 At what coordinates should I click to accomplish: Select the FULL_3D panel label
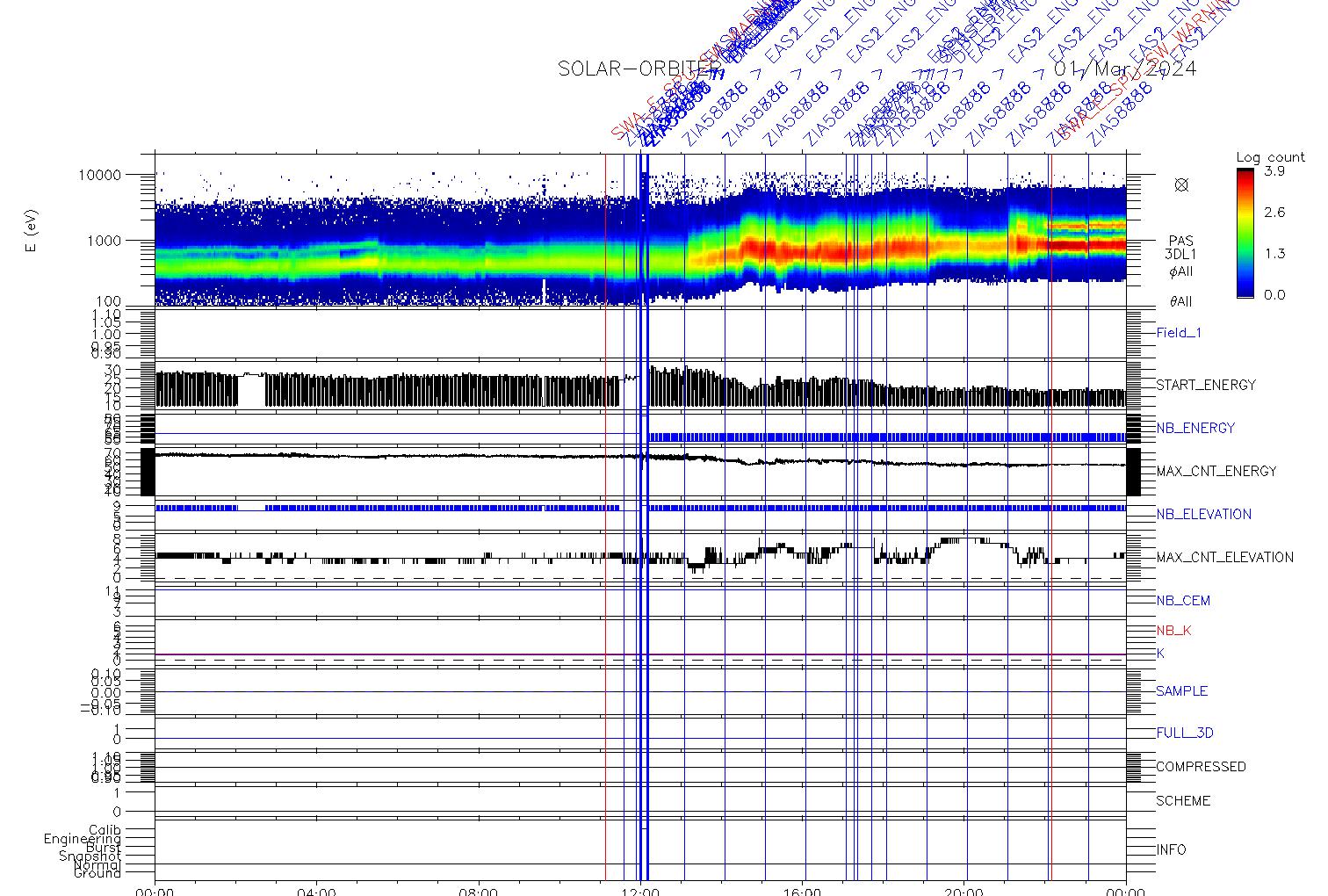point(1185,733)
